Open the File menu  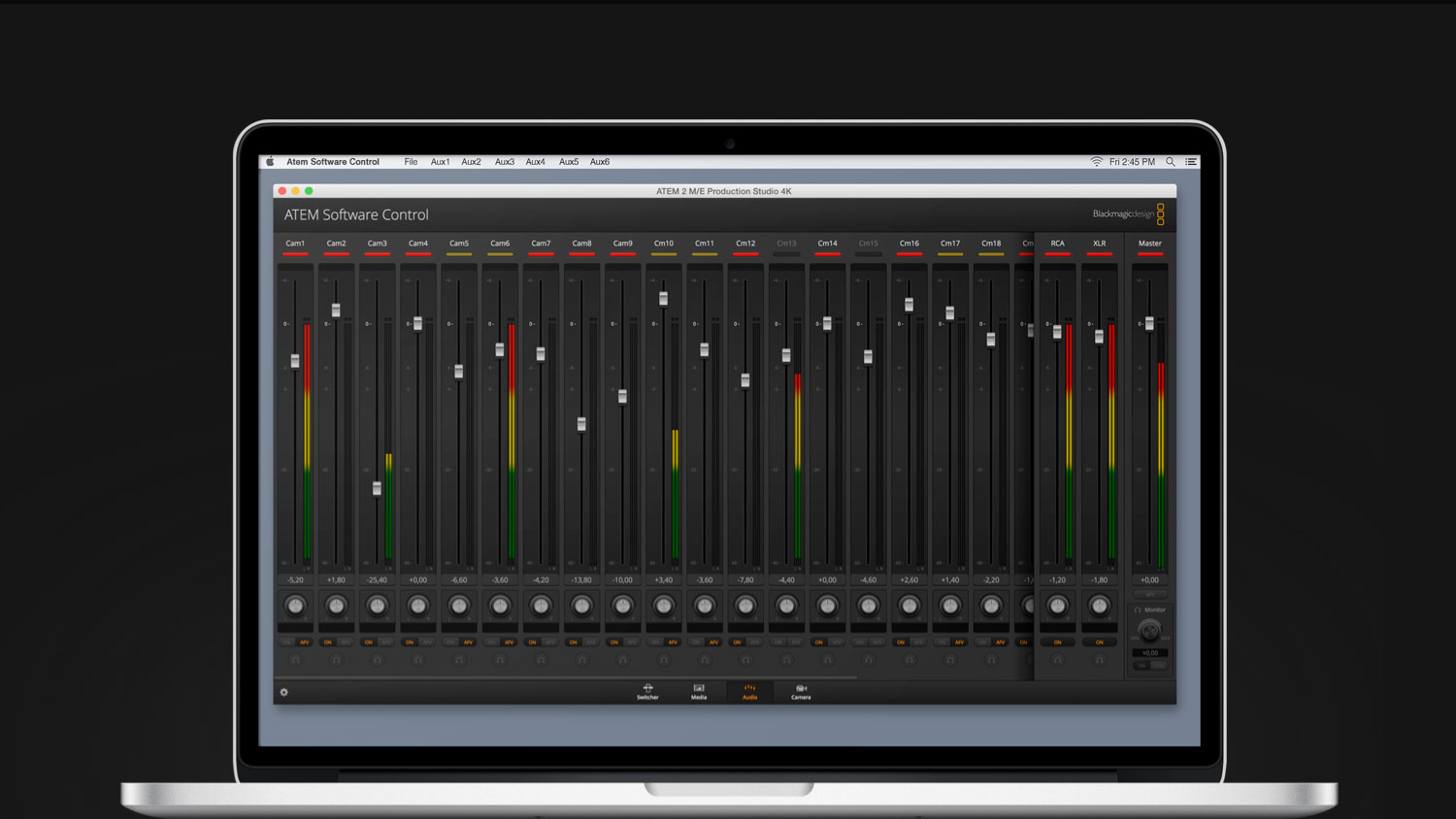pos(410,161)
